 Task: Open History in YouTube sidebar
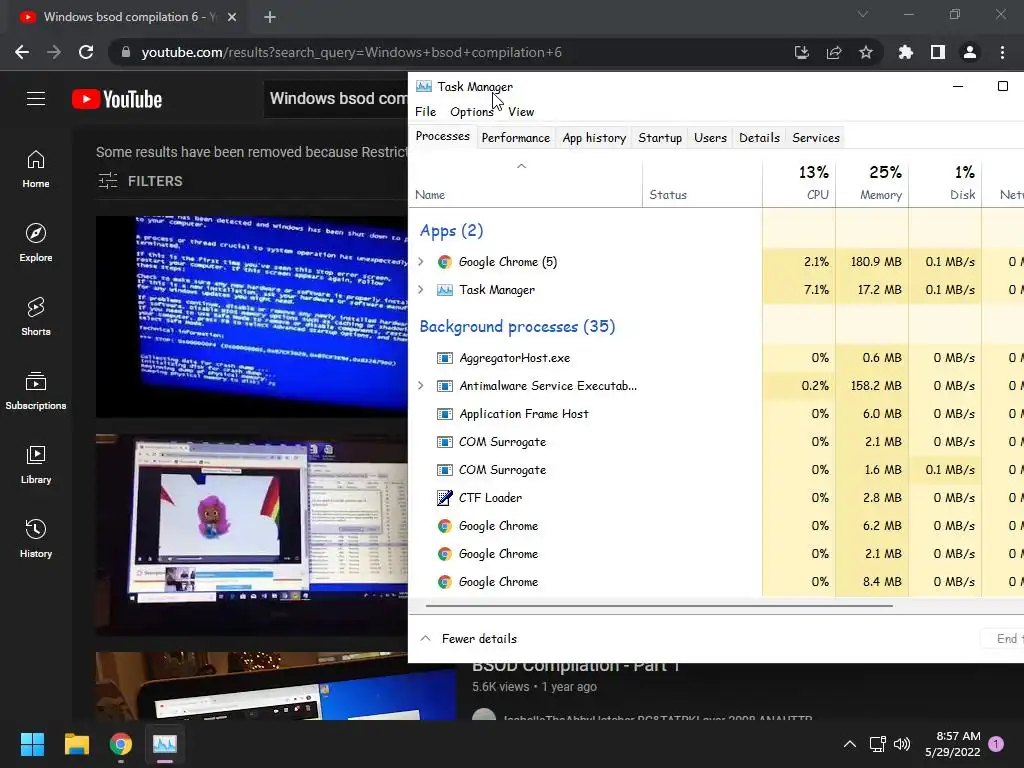[36, 539]
